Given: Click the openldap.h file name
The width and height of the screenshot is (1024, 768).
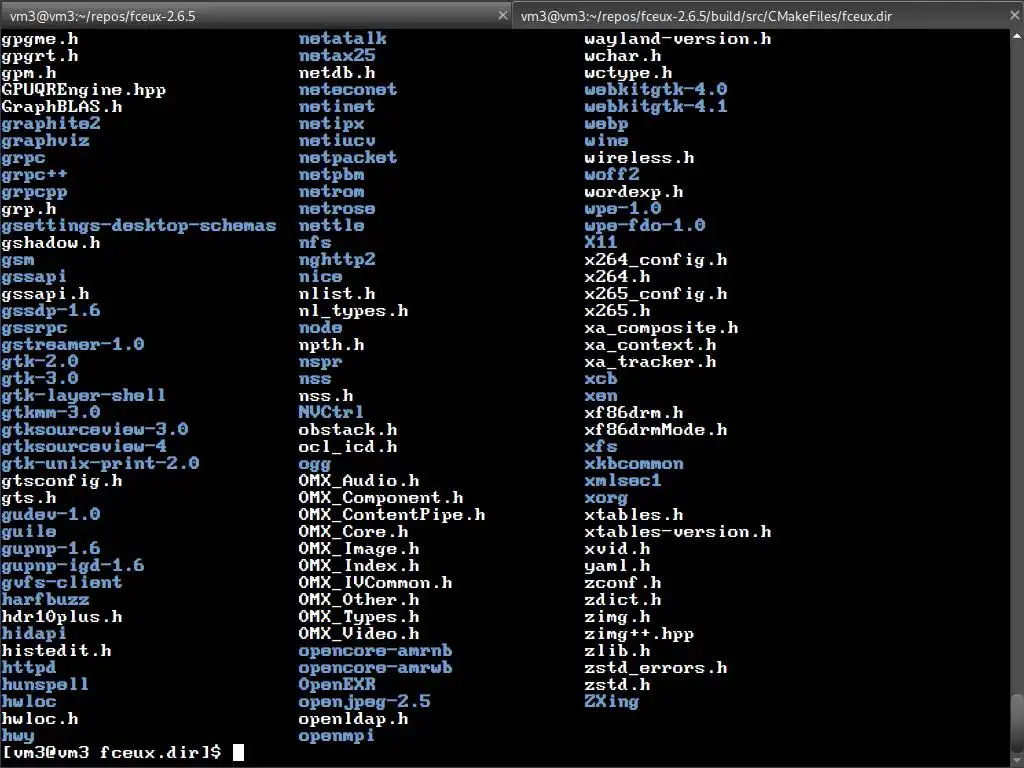Looking at the screenshot, I should [x=353, y=718].
